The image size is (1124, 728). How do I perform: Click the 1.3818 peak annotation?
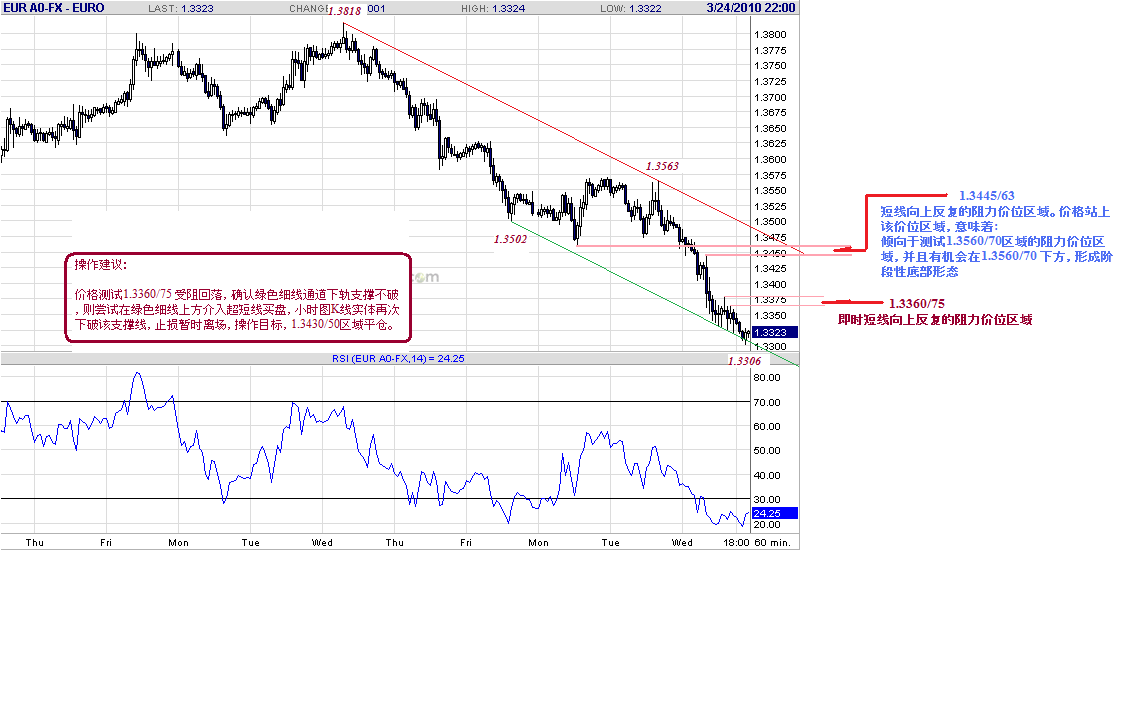[x=344, y=11]
